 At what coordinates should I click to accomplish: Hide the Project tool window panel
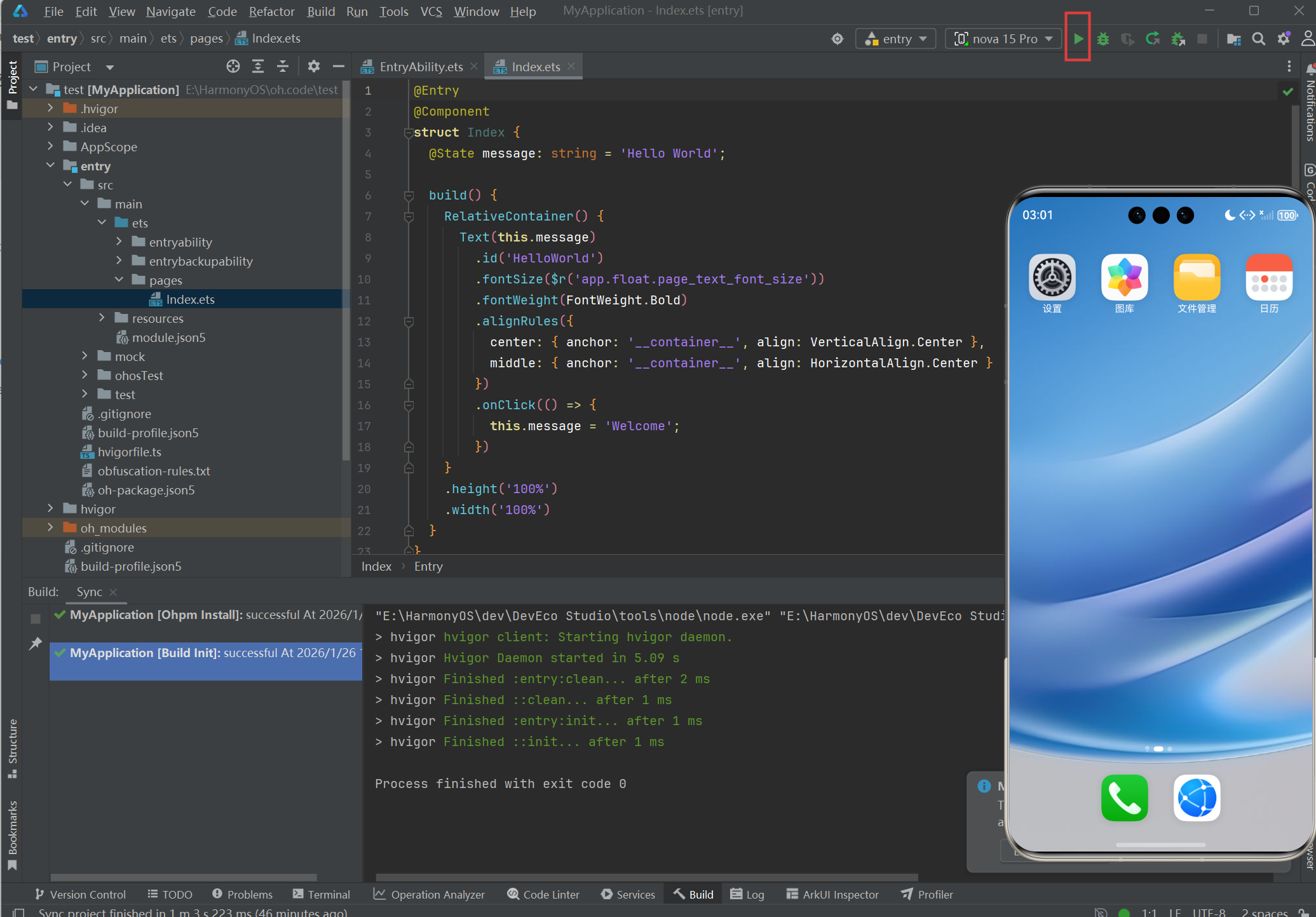339,67
